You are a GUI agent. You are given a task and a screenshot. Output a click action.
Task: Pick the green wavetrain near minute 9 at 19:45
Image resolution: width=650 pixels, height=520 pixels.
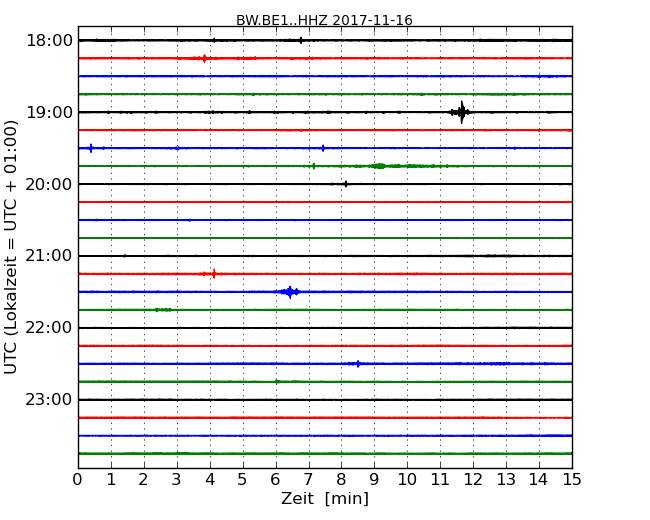click(x=379, y=166)
